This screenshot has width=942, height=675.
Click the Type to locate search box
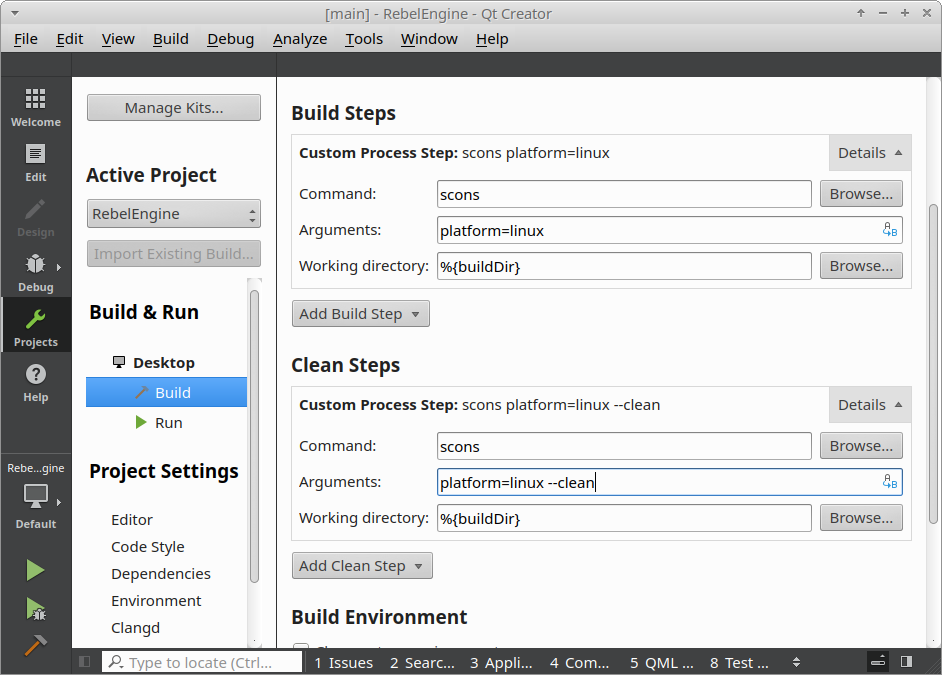202,662
